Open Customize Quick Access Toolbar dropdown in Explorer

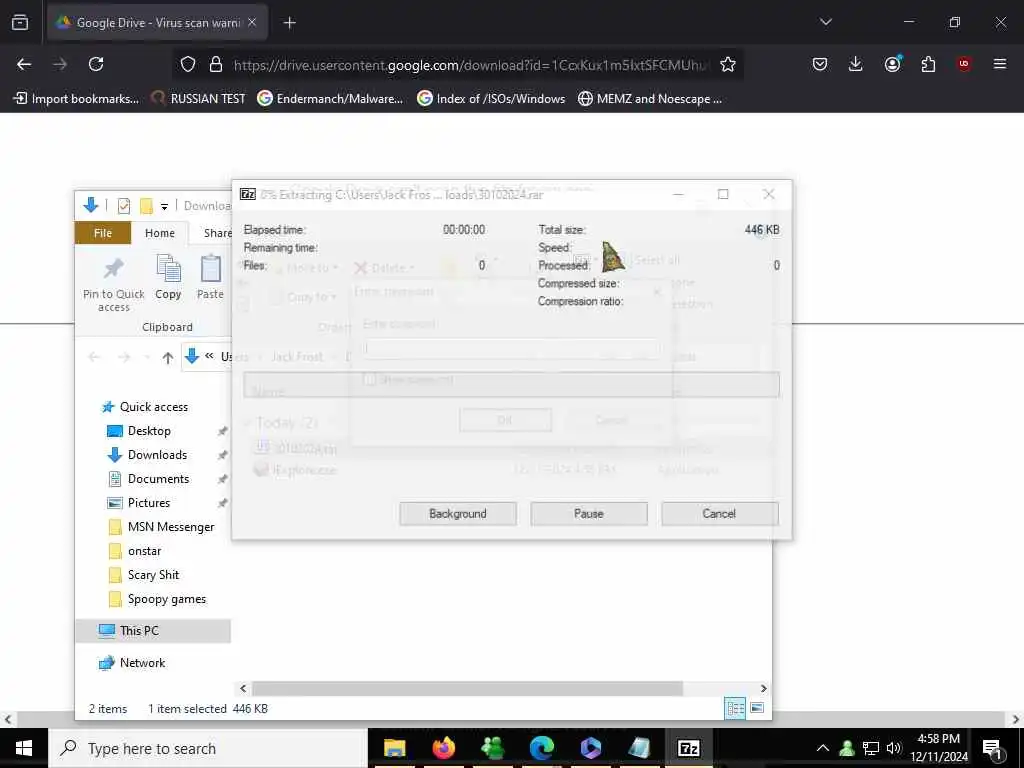point(165,206)
